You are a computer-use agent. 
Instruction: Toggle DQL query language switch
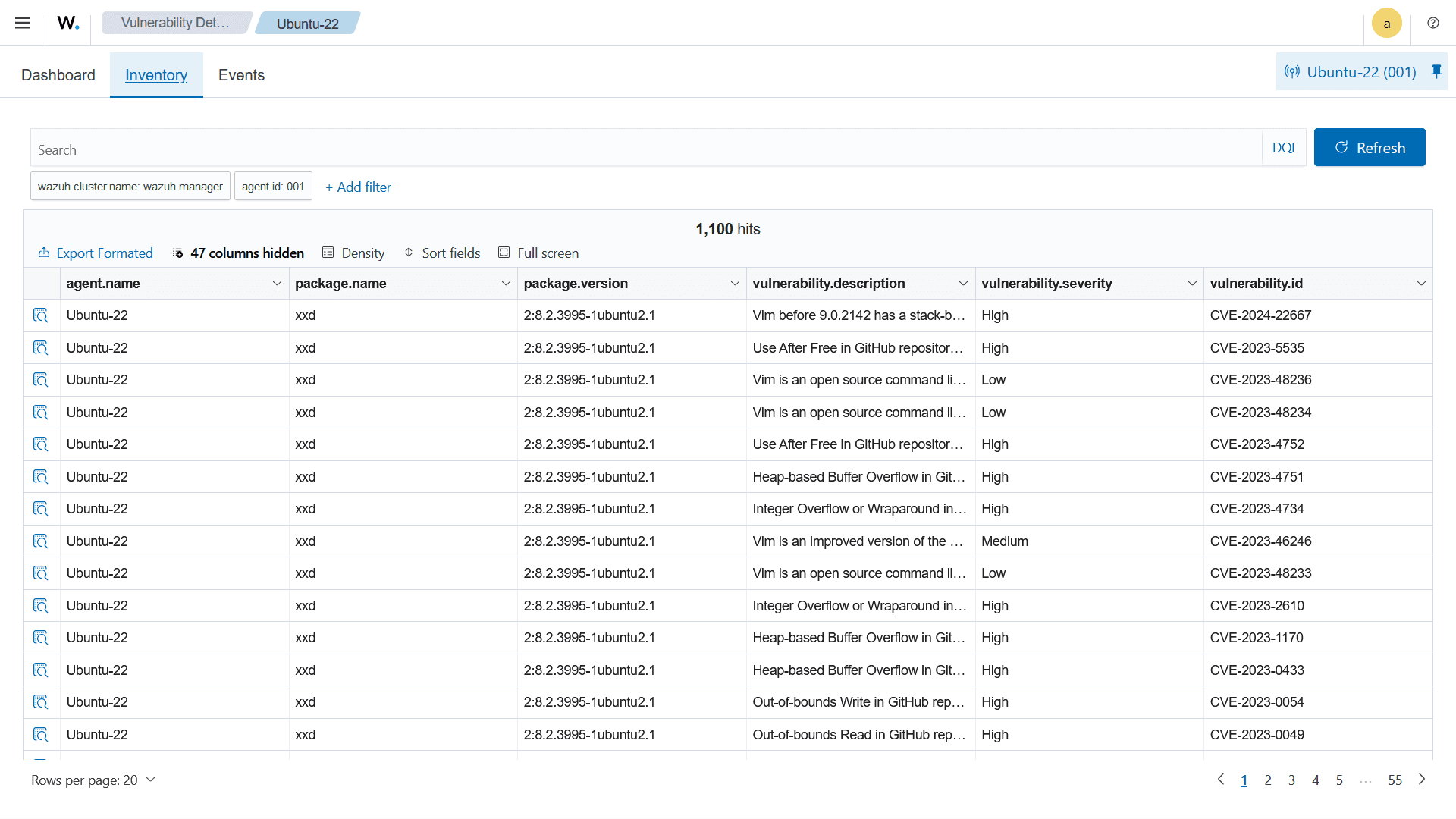click(x=1285, y=148)
